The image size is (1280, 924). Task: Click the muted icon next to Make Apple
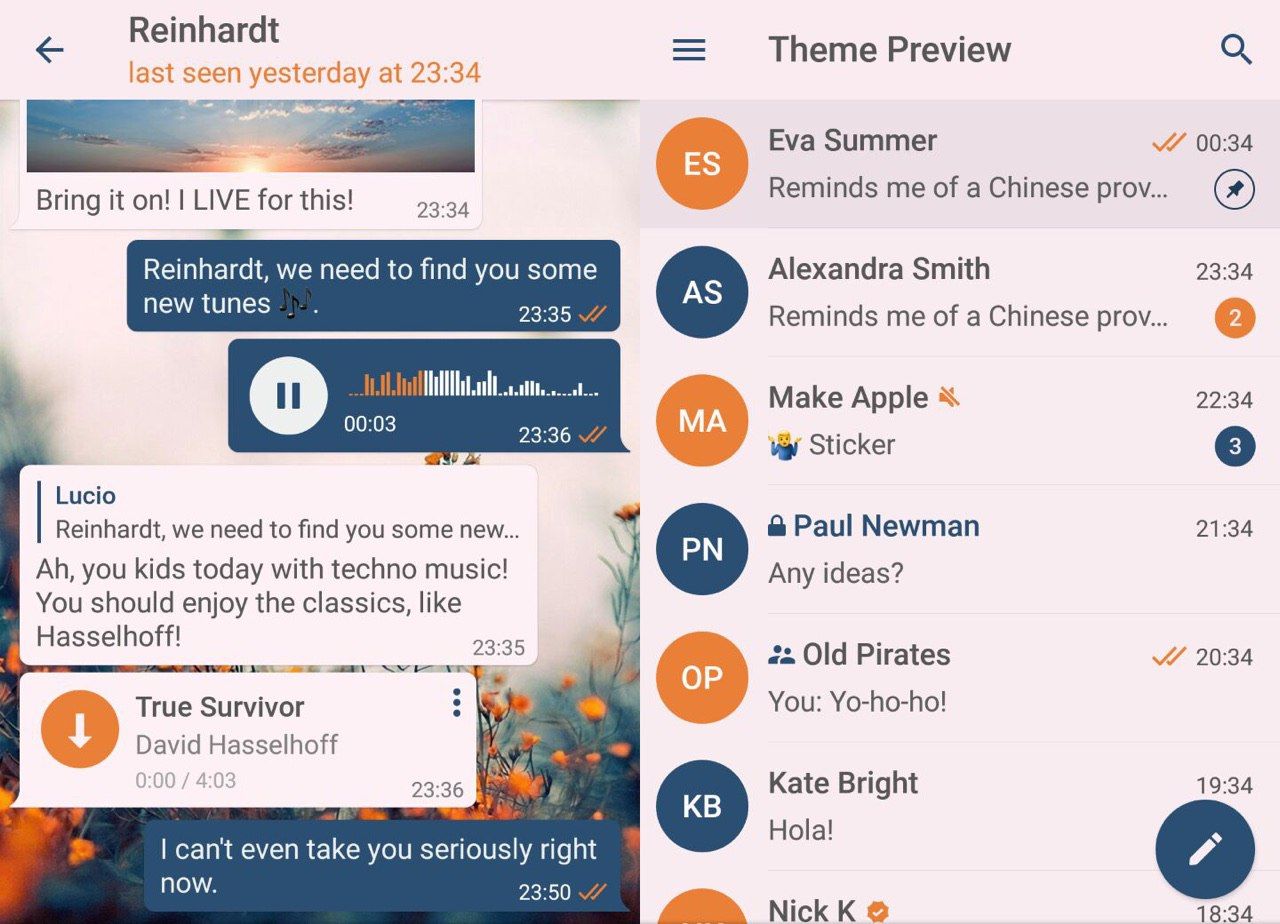(x=949, y=398)
